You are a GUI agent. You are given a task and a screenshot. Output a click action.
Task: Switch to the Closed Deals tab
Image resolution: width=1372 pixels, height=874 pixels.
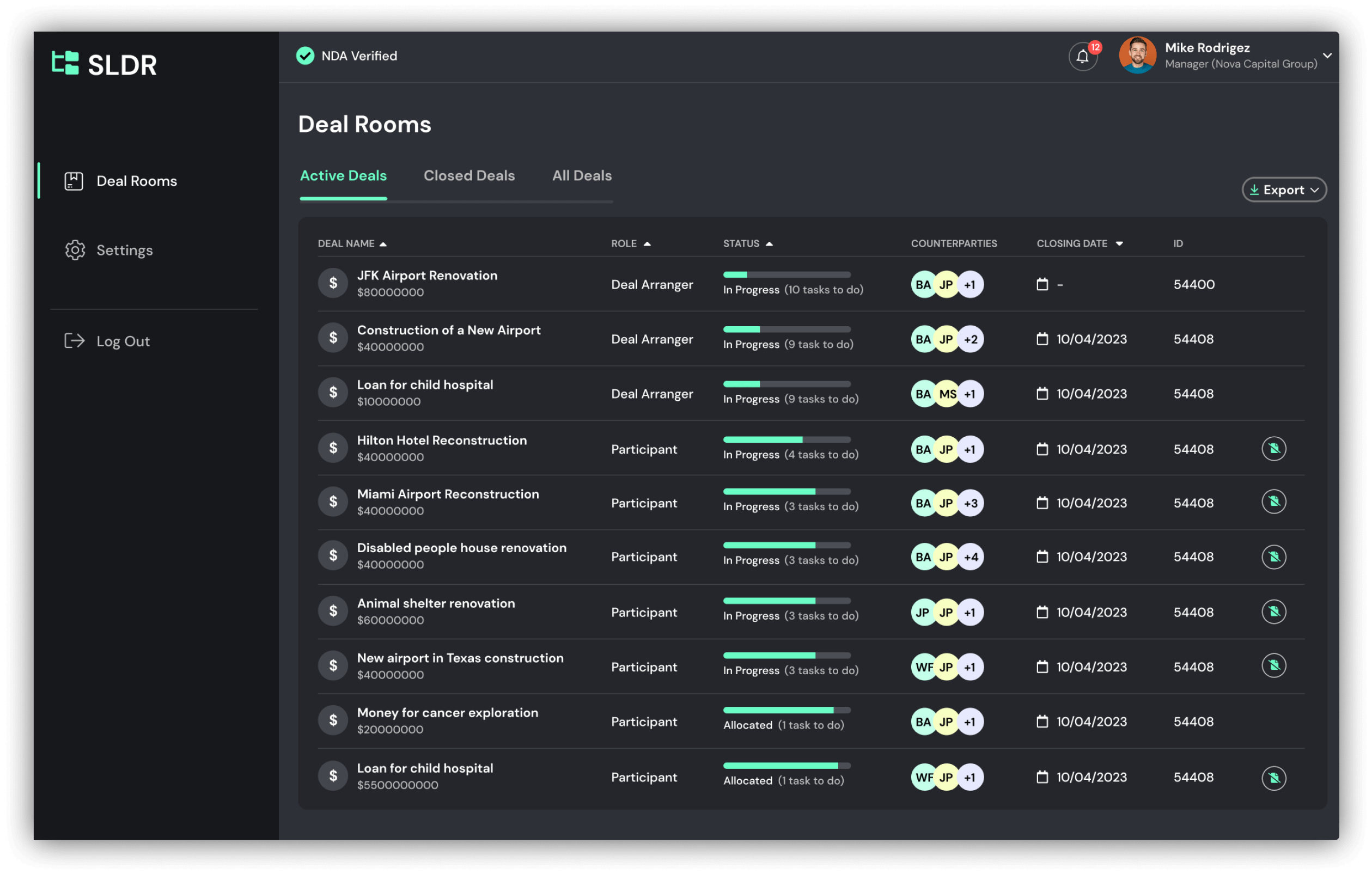469,175
